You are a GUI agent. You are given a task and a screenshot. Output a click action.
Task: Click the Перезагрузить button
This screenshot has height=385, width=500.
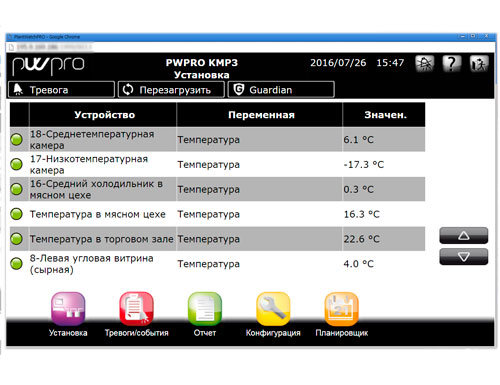pos(171,90)
